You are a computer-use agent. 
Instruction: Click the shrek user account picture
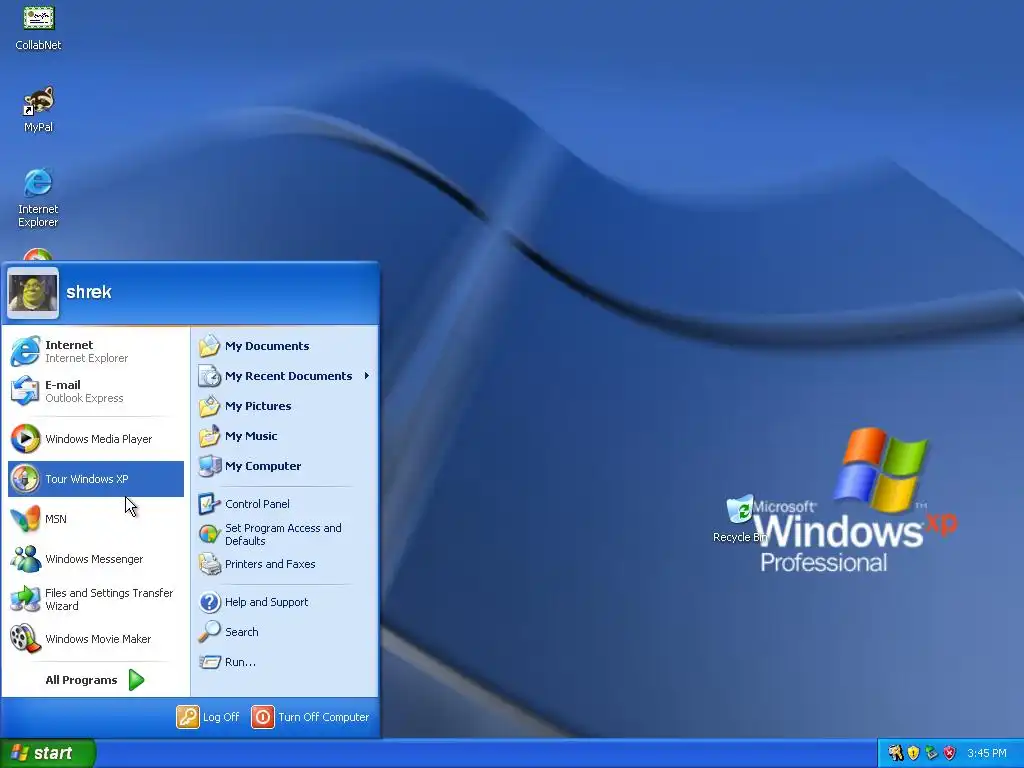point(33,293)
